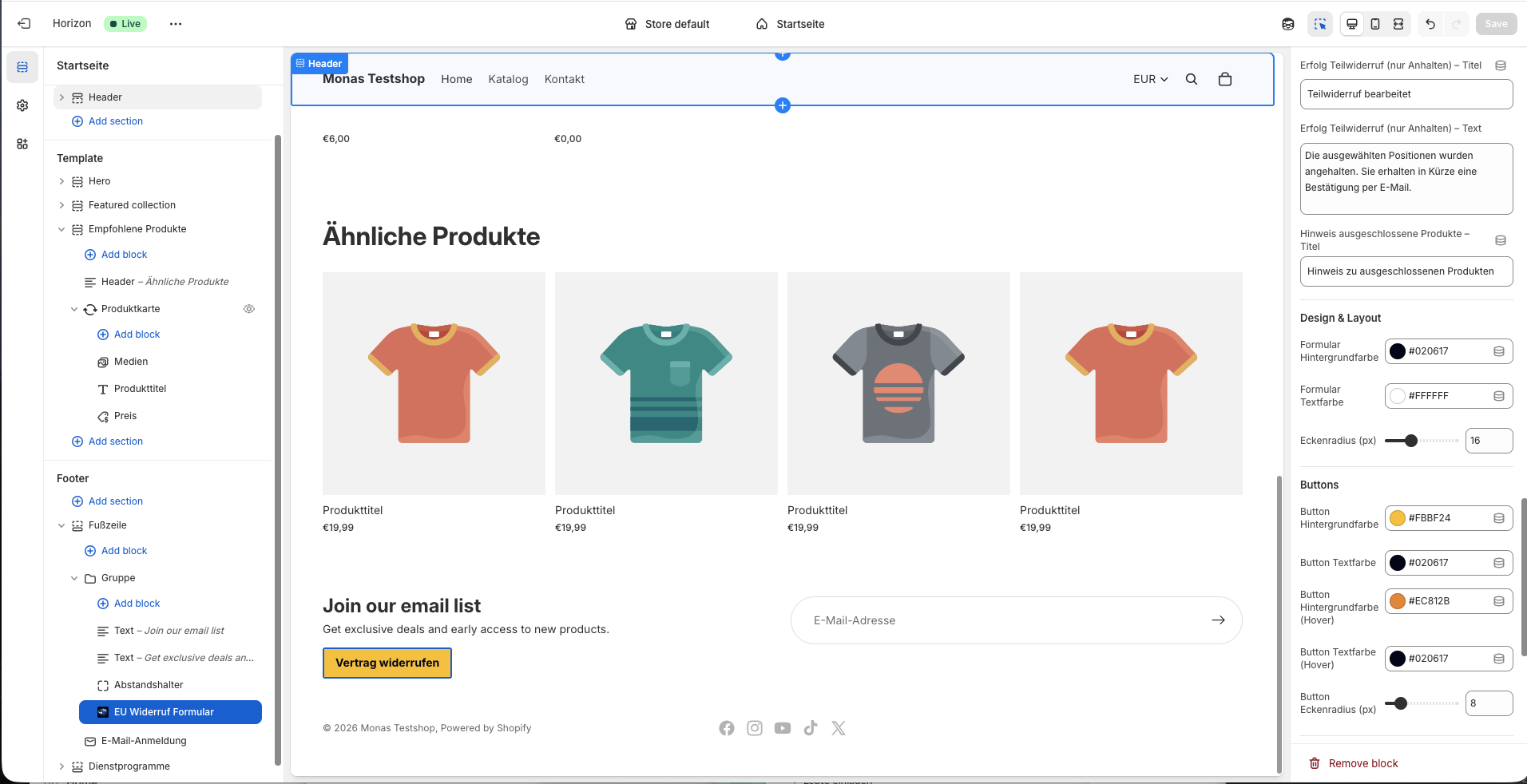1527x784 pixels.
Task: Toggle the preview inspector selection mode
Action: (x=1320, y=24)
